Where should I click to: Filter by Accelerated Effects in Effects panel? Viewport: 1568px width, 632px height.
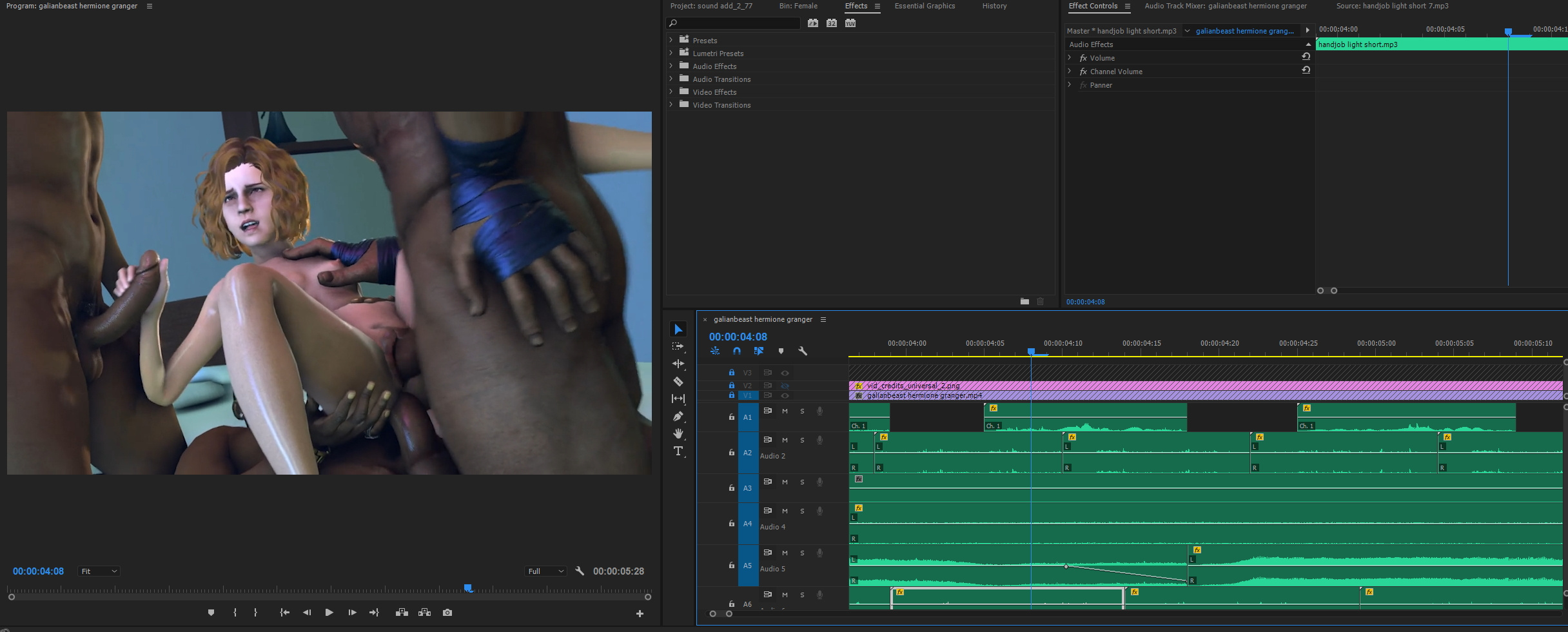813,23
